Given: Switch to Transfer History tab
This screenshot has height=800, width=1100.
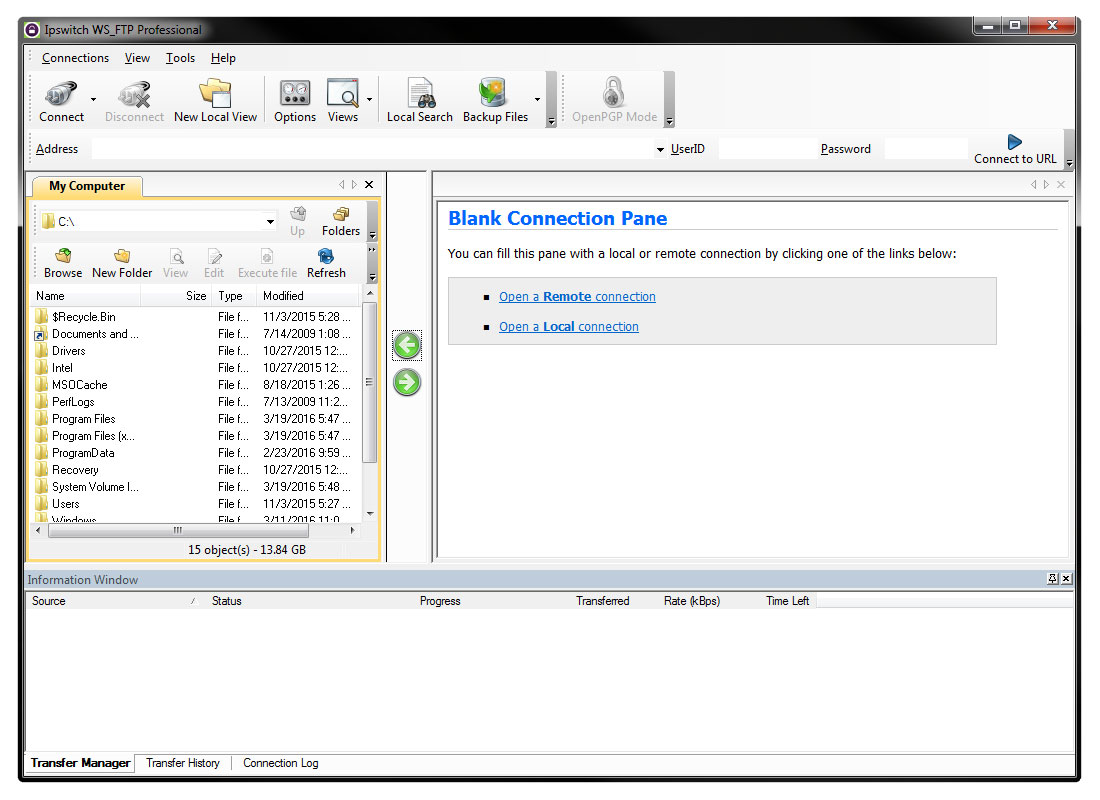Looking at the screenshot, I should (x=183, y=763).
